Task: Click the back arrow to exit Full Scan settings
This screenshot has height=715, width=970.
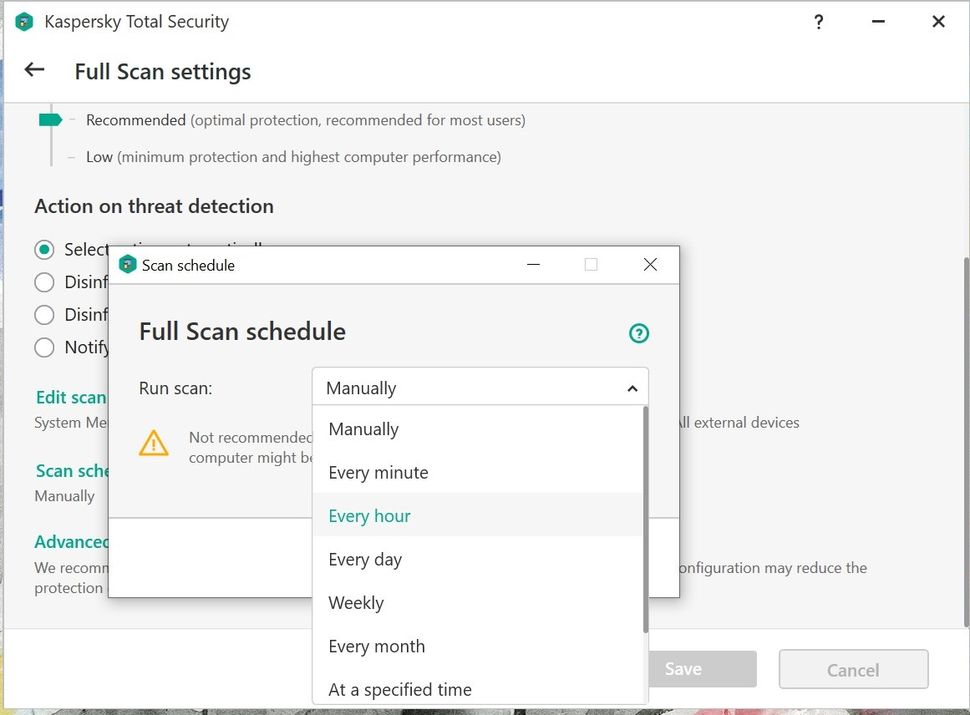Action: point(34,70)
